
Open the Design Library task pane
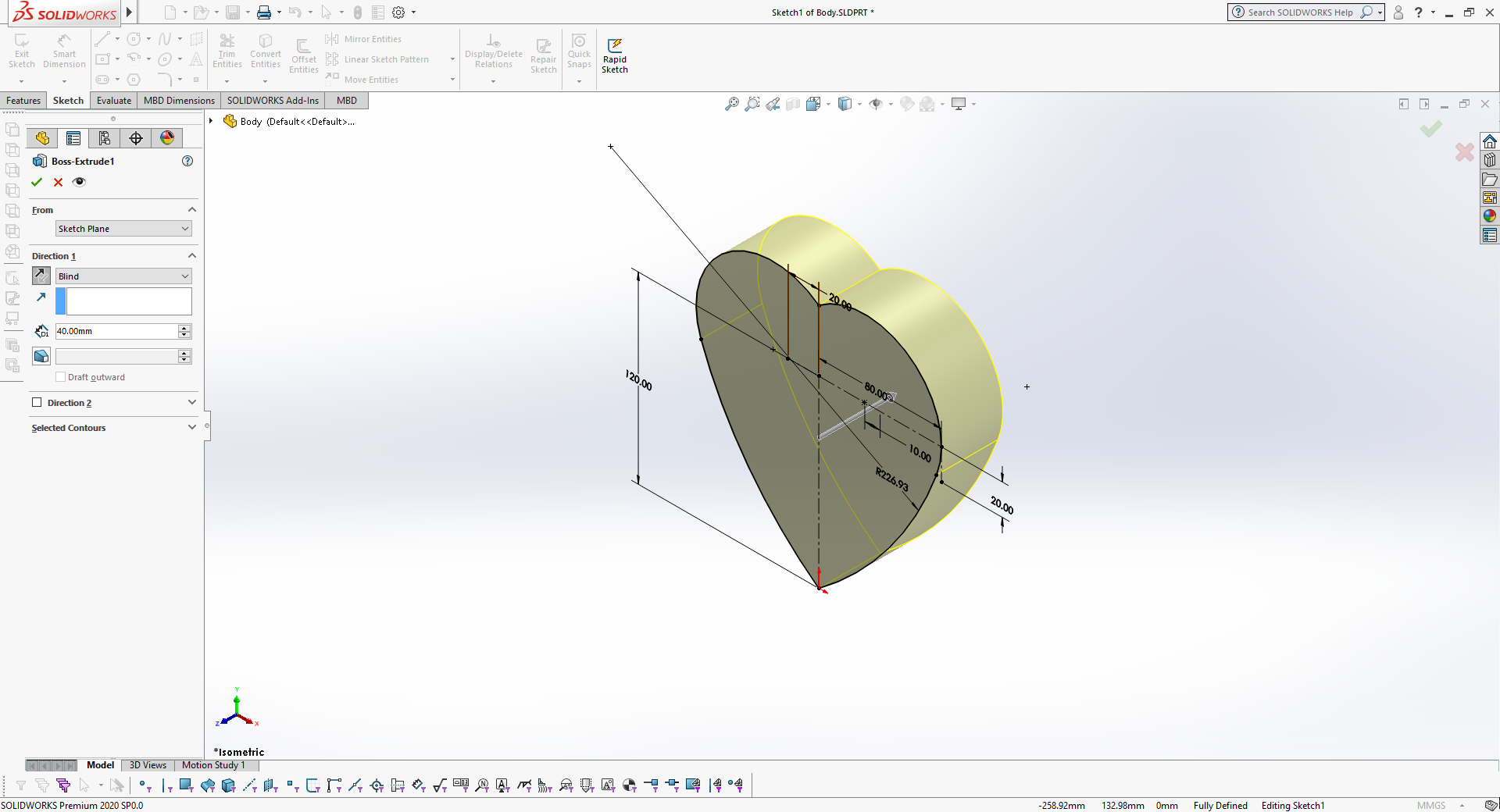coord(1490,160)
